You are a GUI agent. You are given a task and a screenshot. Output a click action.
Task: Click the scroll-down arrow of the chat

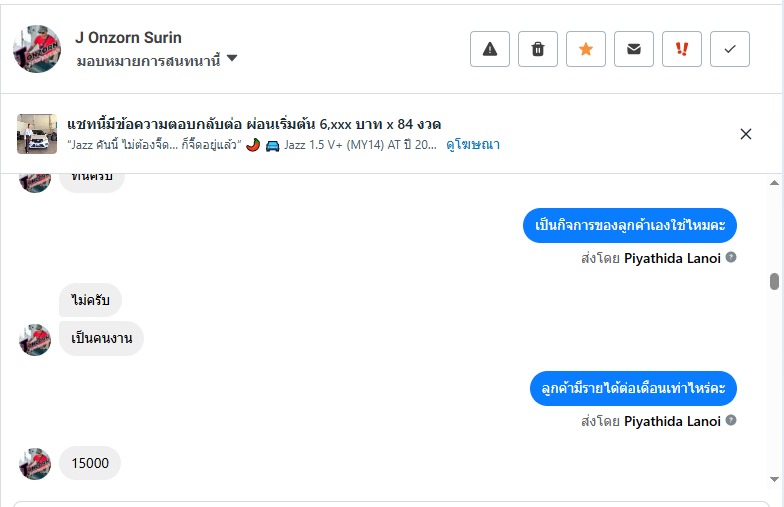coord(774,480)
